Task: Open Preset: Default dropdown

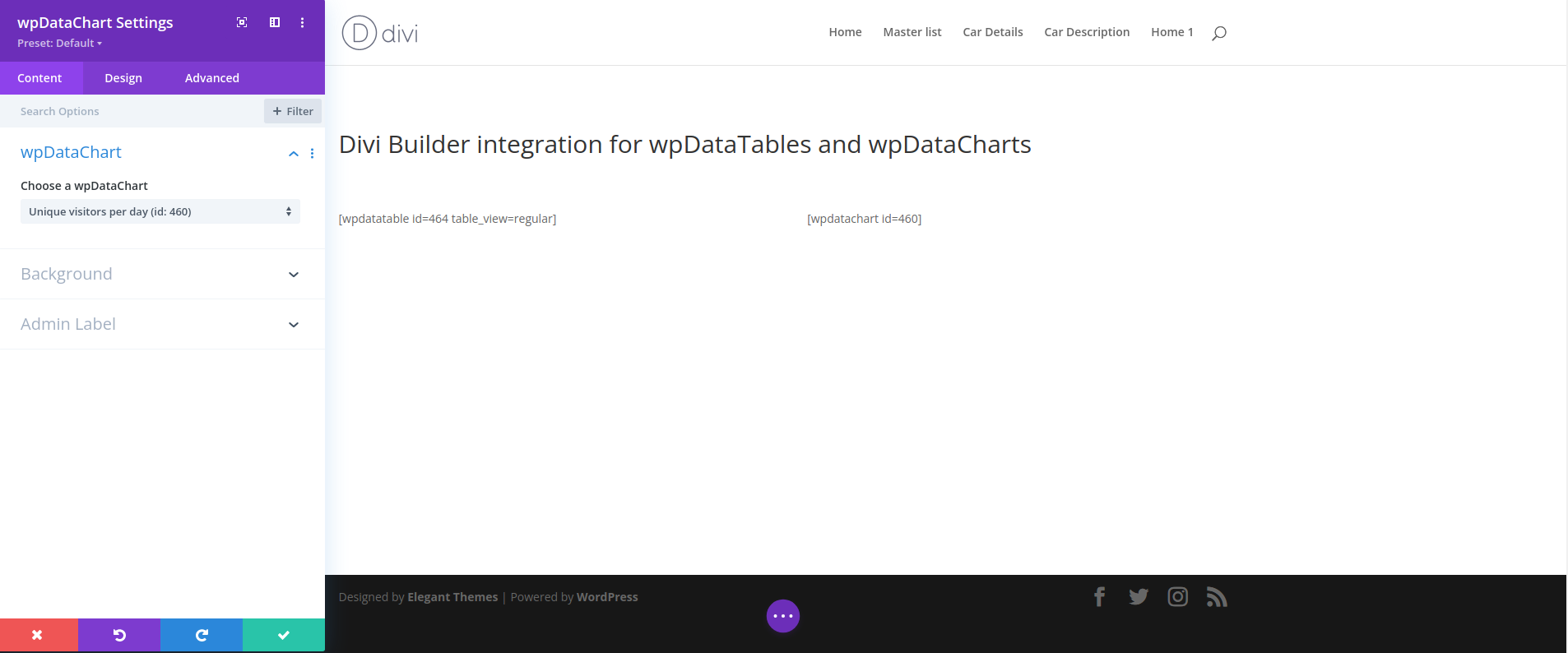Action: [59, 43]
